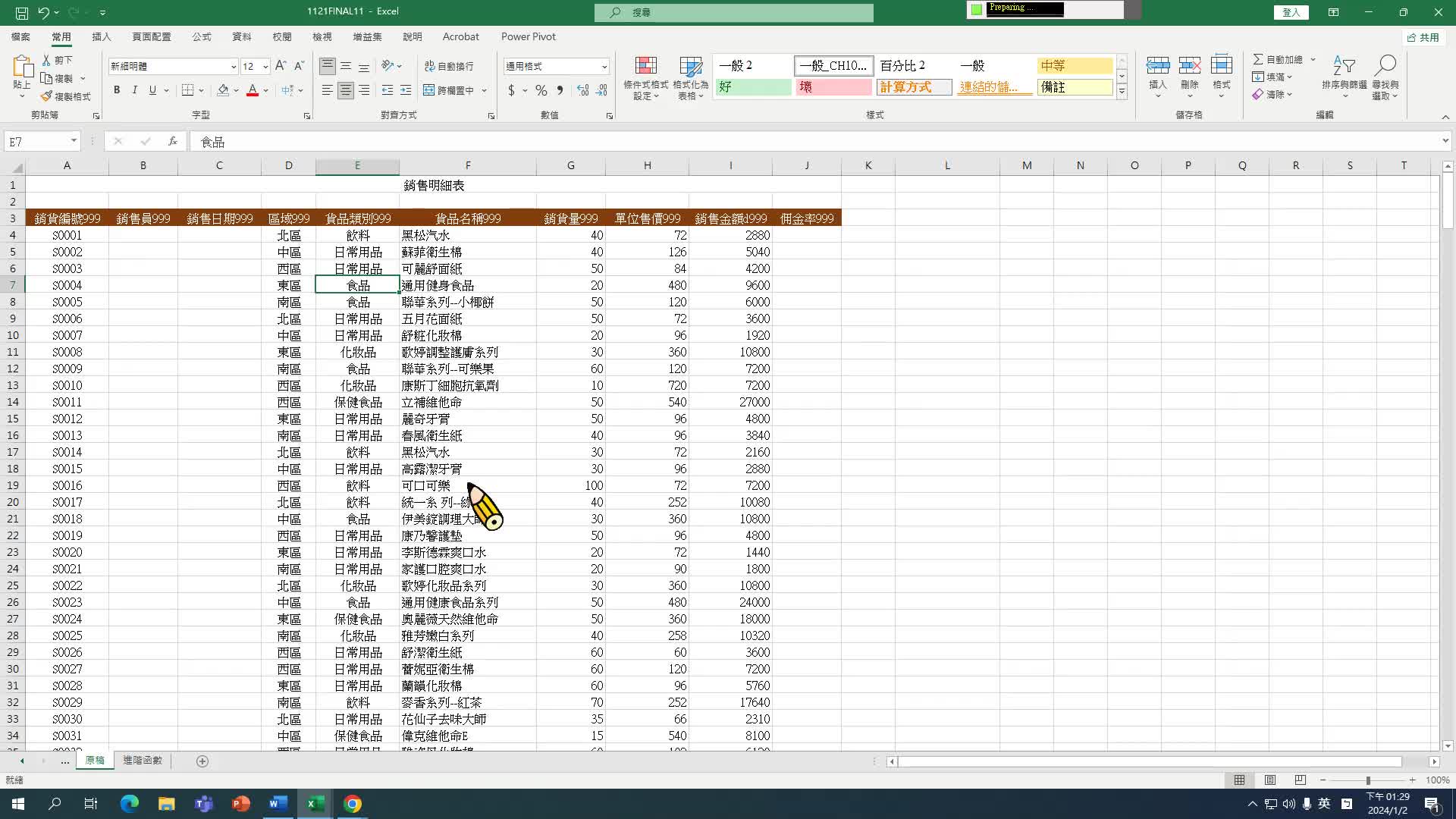This screenshot has width=1456, height=819.
Task: Click the align right icon
Action: point(364,90)
